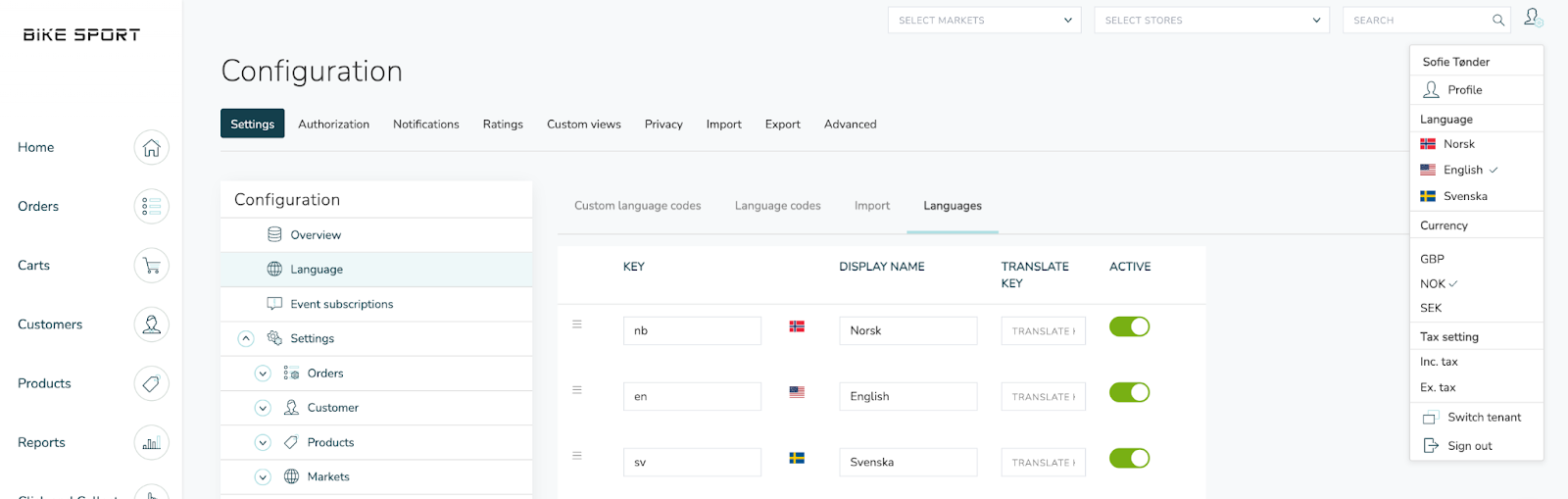
Task: Expand the Products tree node
Action: coord(263,442)
